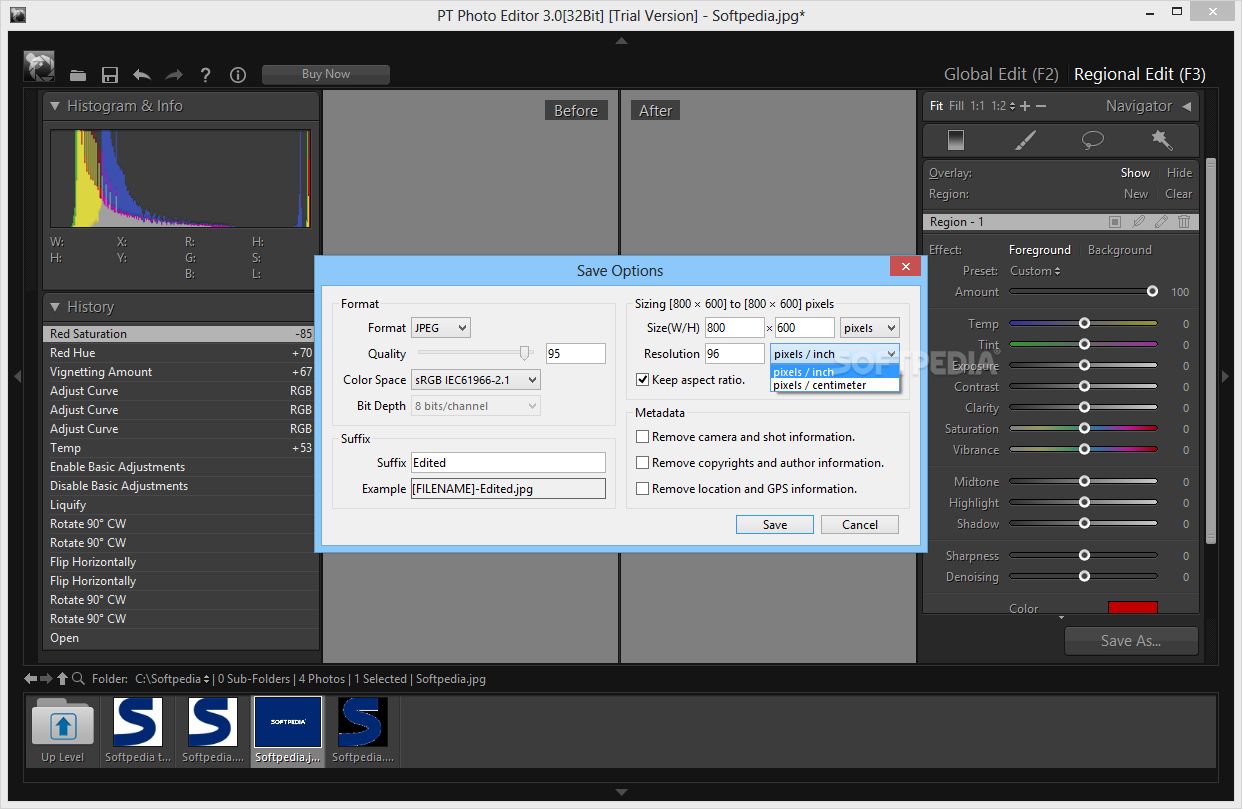The width and height of the screenshot is (1242, 809).
Task: Uncheck Keep aspect ratio
Action: coord(643,380)
